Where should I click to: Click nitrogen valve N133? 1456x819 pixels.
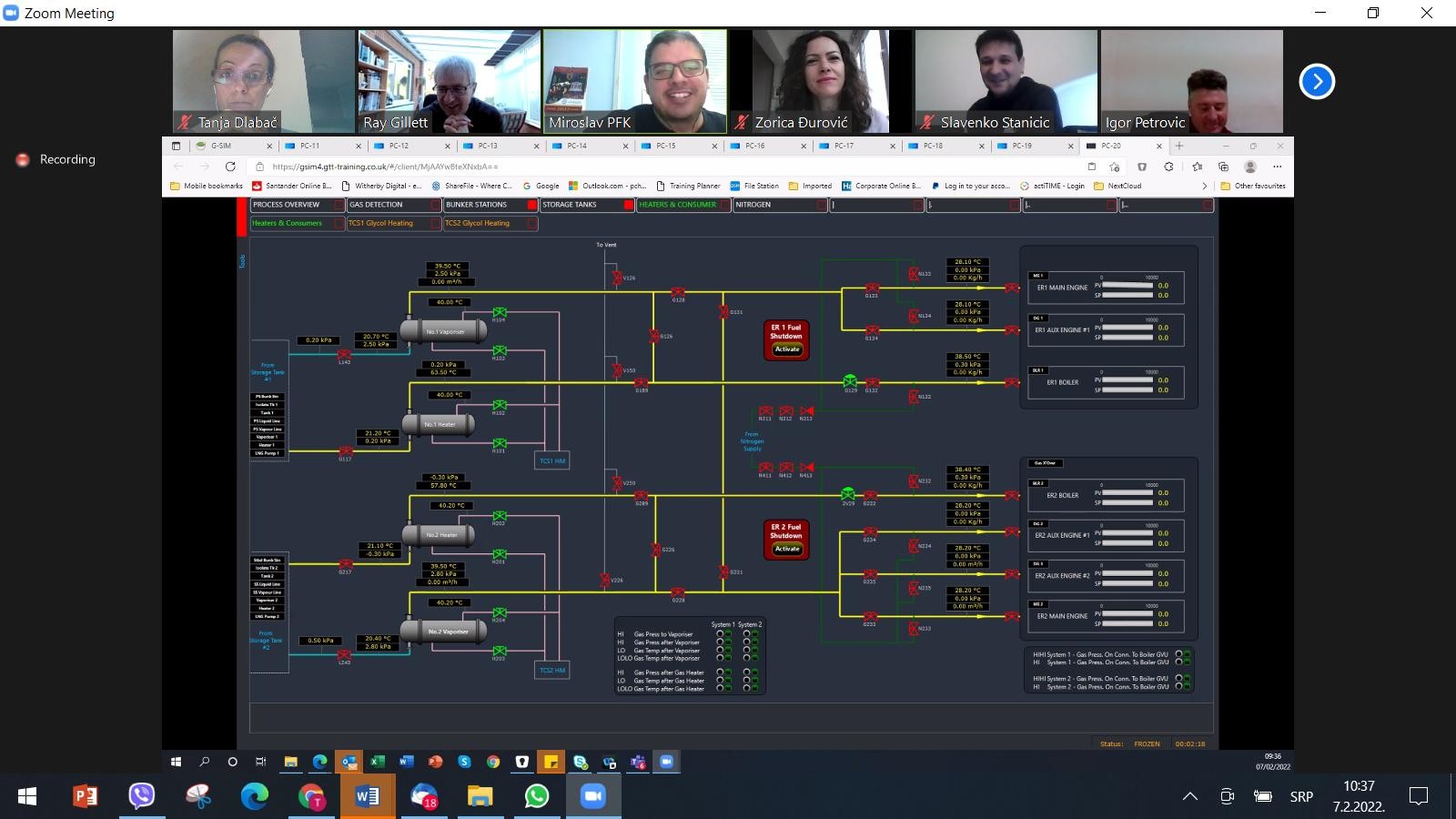click(913, 273)
